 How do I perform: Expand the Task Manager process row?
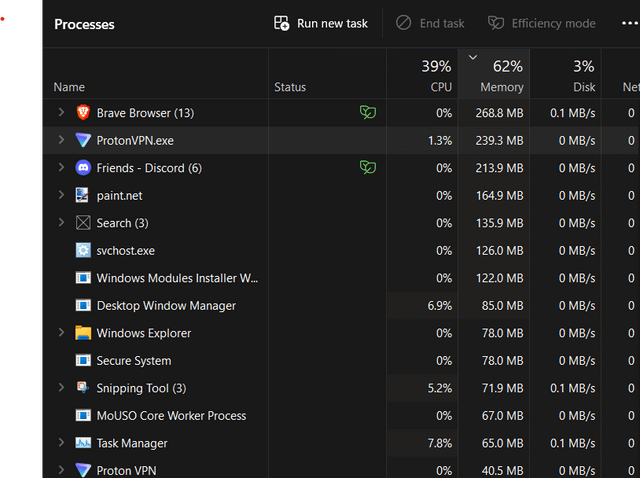61,442
